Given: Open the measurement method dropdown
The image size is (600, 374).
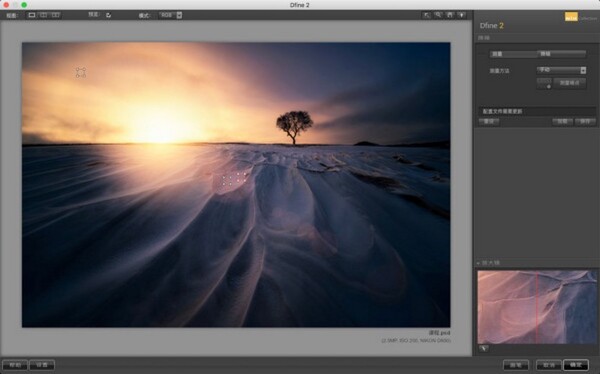Looking at the screenshot, I should pos(561,70).
